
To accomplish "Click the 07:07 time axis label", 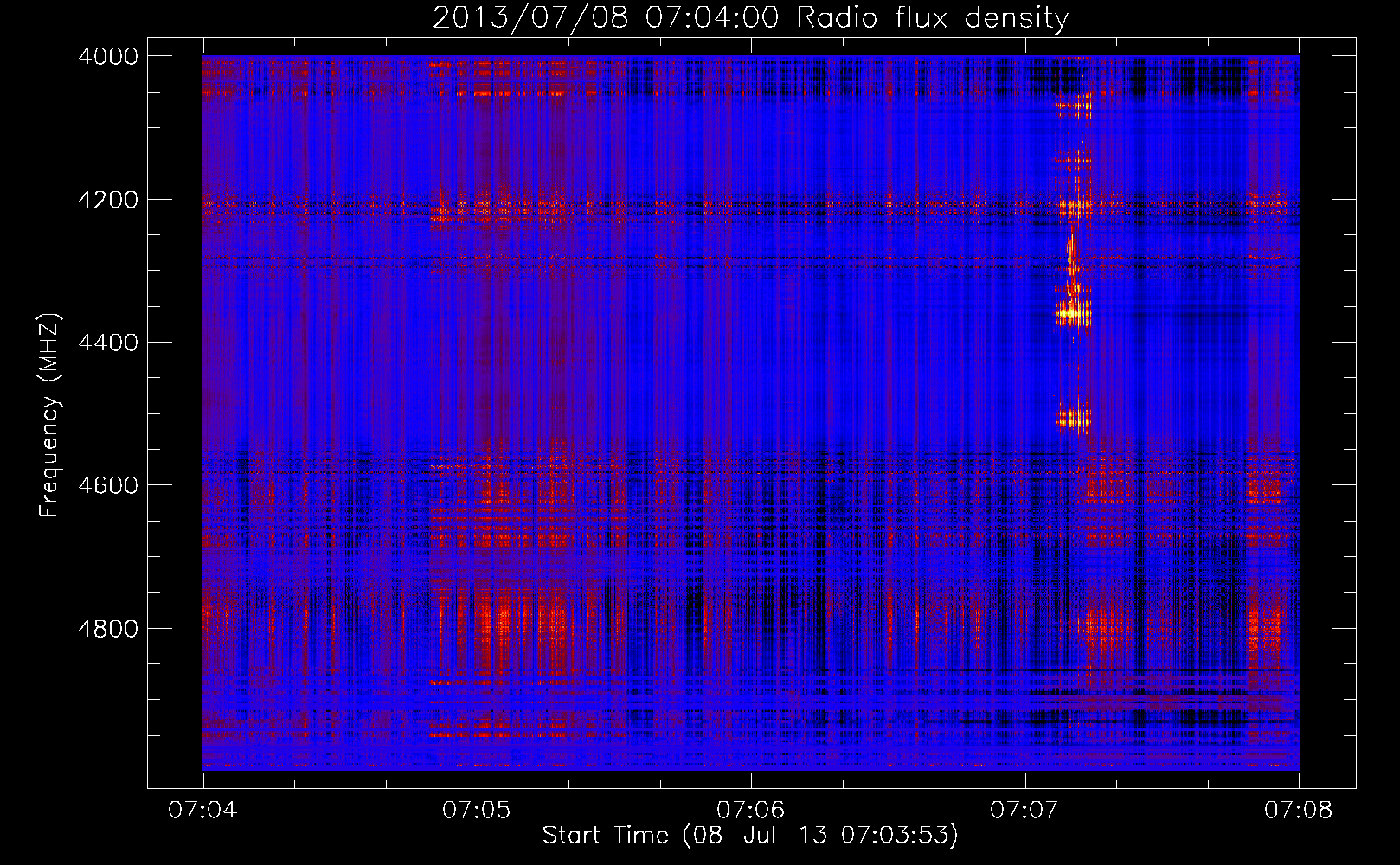I will tap(1024, 810).
